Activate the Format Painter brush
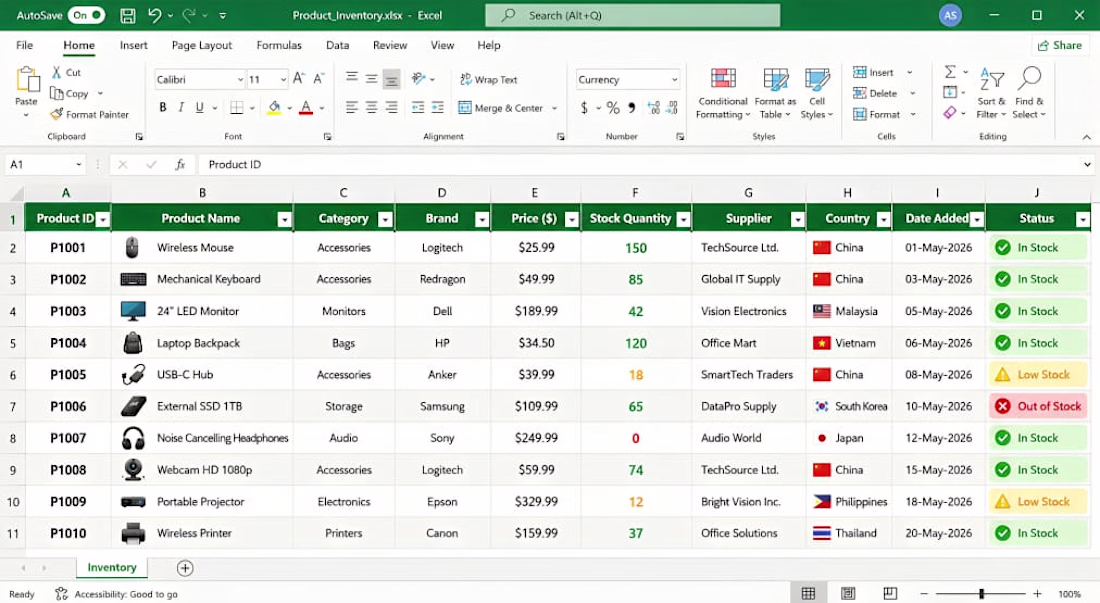 pos(89,114)
